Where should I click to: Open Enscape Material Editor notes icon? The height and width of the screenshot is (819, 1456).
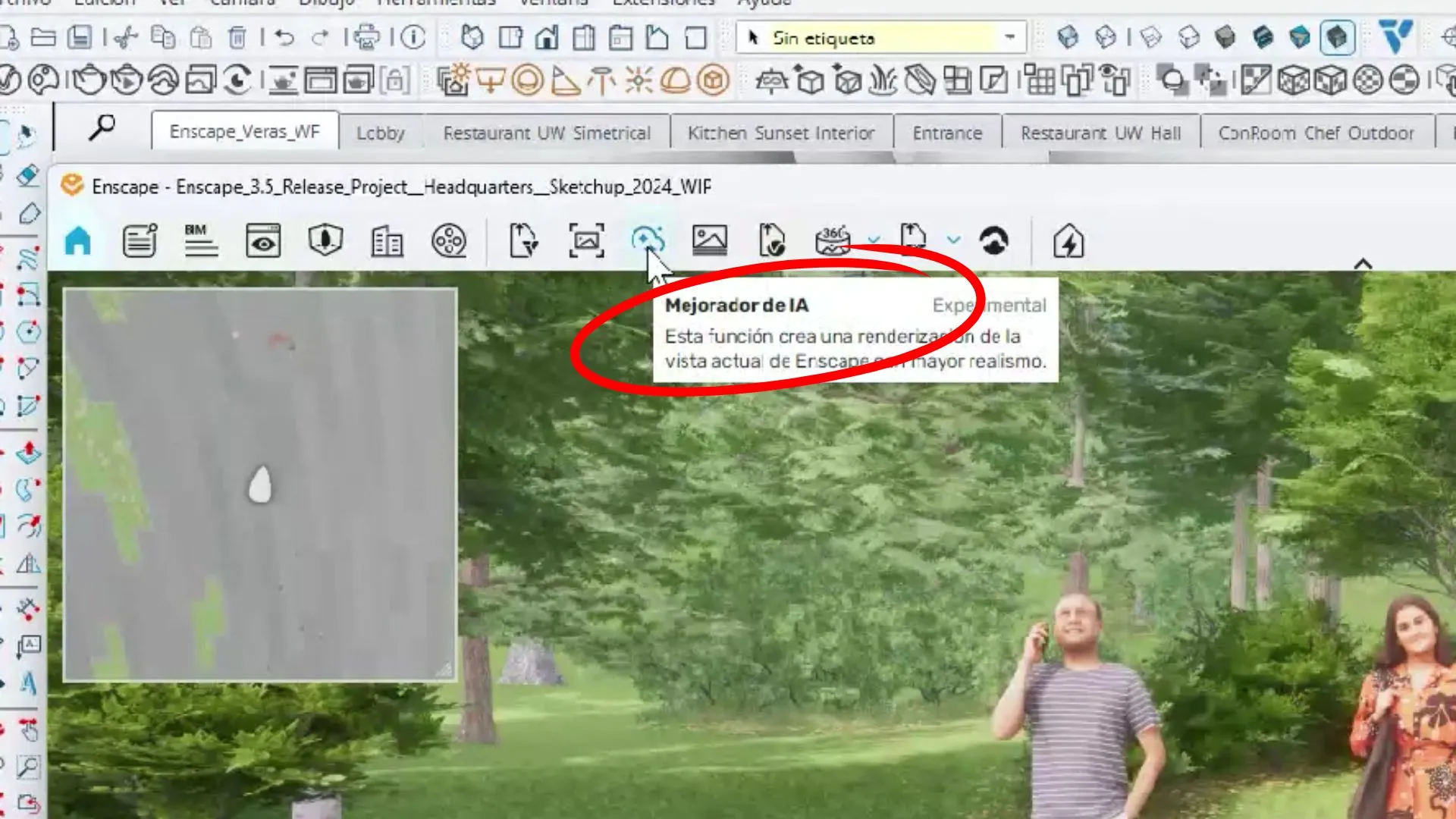(x=140, y=241)
